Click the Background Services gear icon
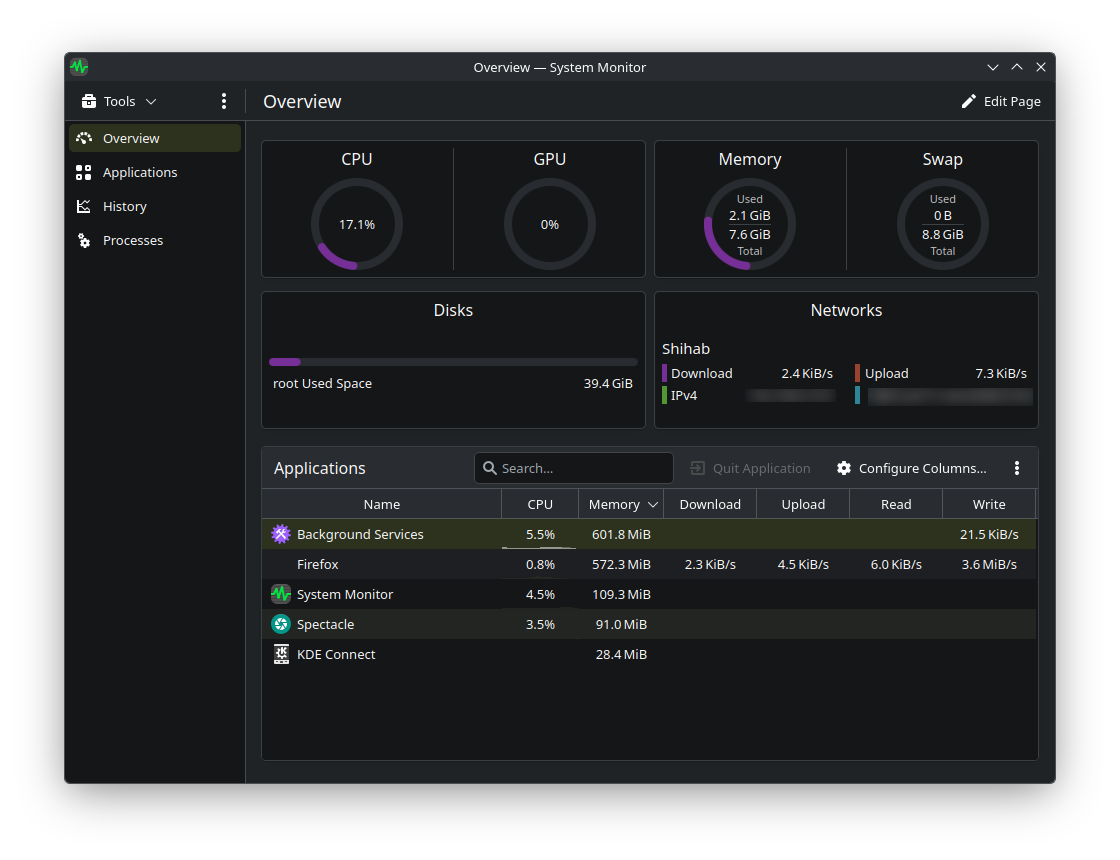 (281, 534)
